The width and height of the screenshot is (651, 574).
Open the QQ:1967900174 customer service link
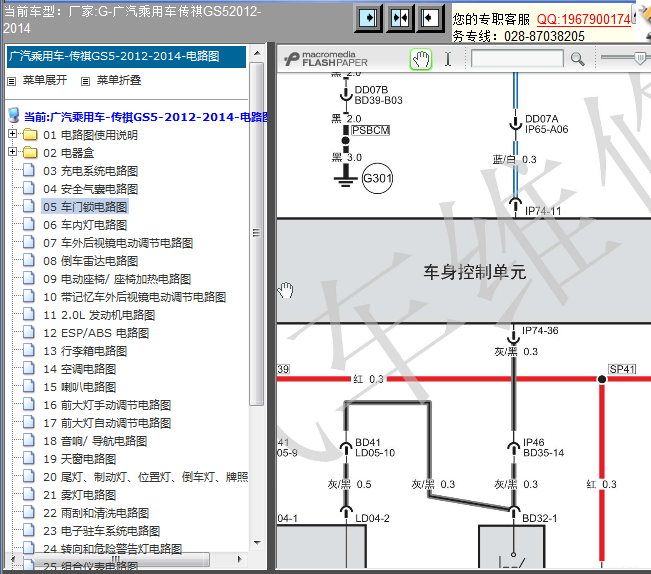pos(584,19)
